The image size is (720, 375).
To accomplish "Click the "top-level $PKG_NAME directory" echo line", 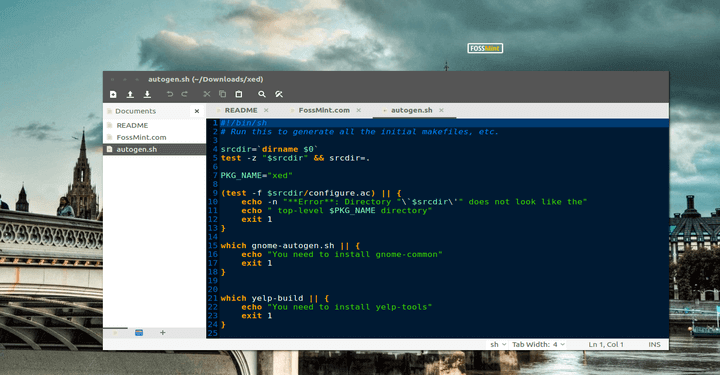I will coord(337,211).
